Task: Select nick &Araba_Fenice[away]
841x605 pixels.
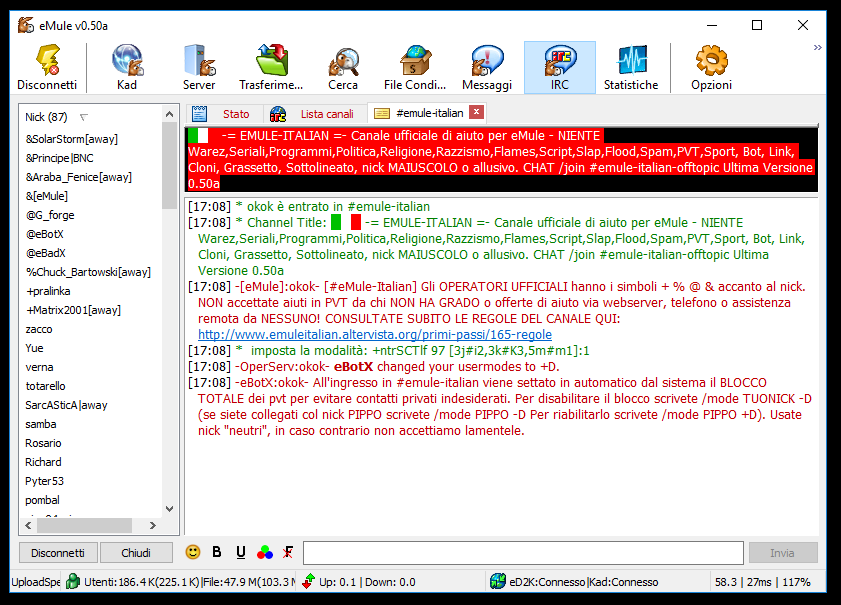Action: pyautogui.click(x=78, y=177)
